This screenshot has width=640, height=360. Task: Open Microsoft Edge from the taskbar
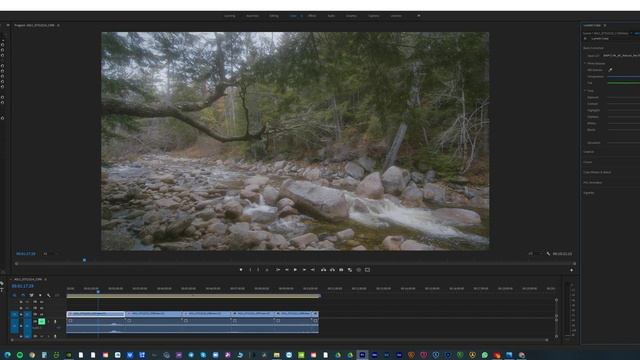(7, 355)
